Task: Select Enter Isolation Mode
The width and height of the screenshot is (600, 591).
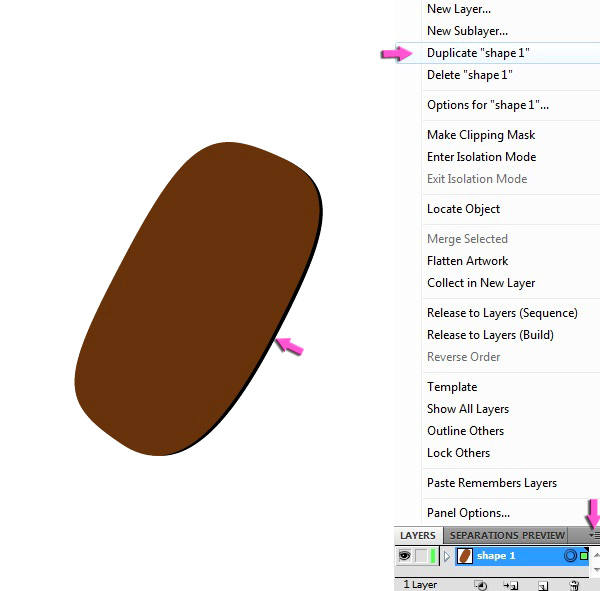Action: click(481, 157)
